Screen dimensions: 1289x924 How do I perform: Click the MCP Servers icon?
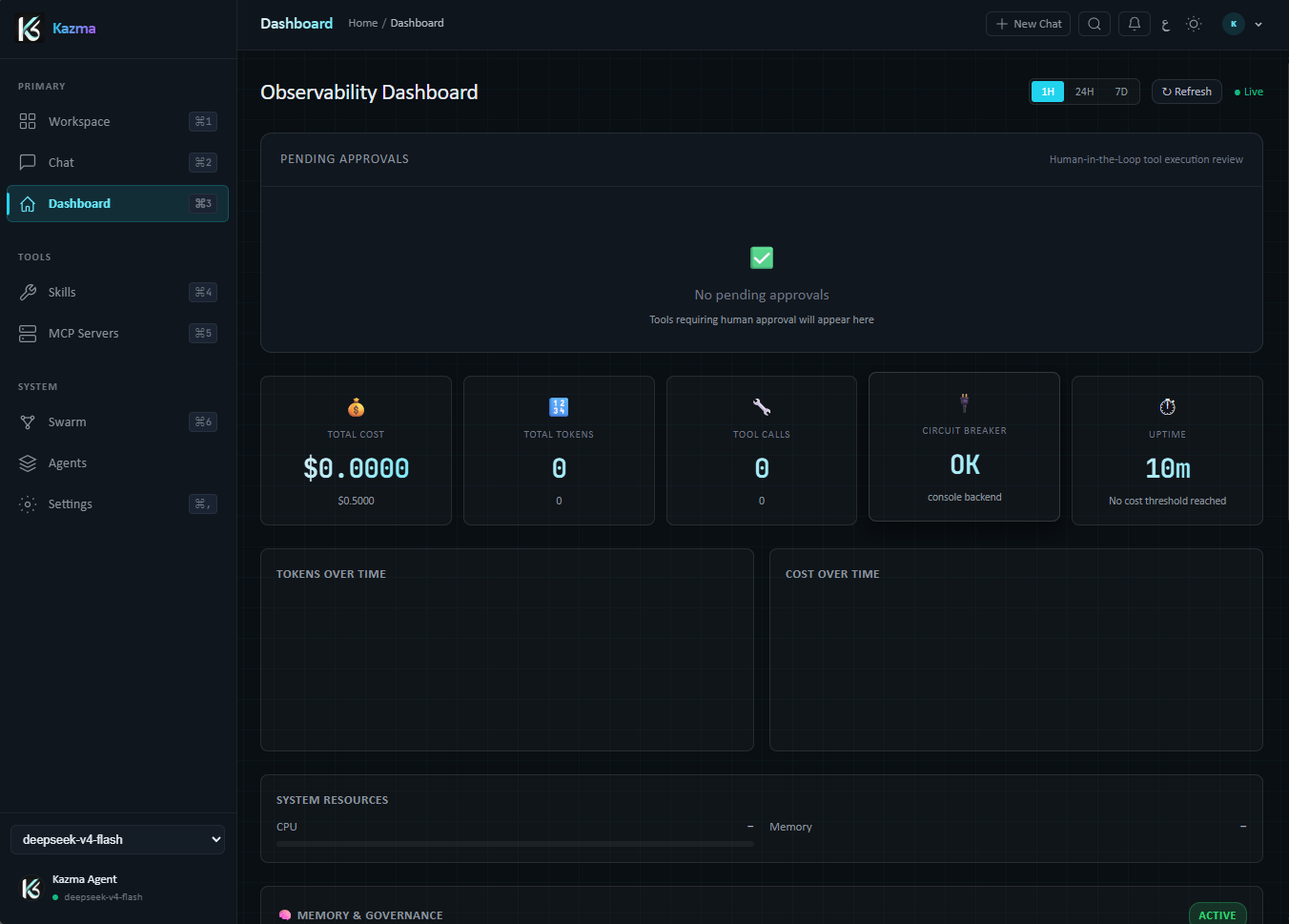click(x=28, y=333)
